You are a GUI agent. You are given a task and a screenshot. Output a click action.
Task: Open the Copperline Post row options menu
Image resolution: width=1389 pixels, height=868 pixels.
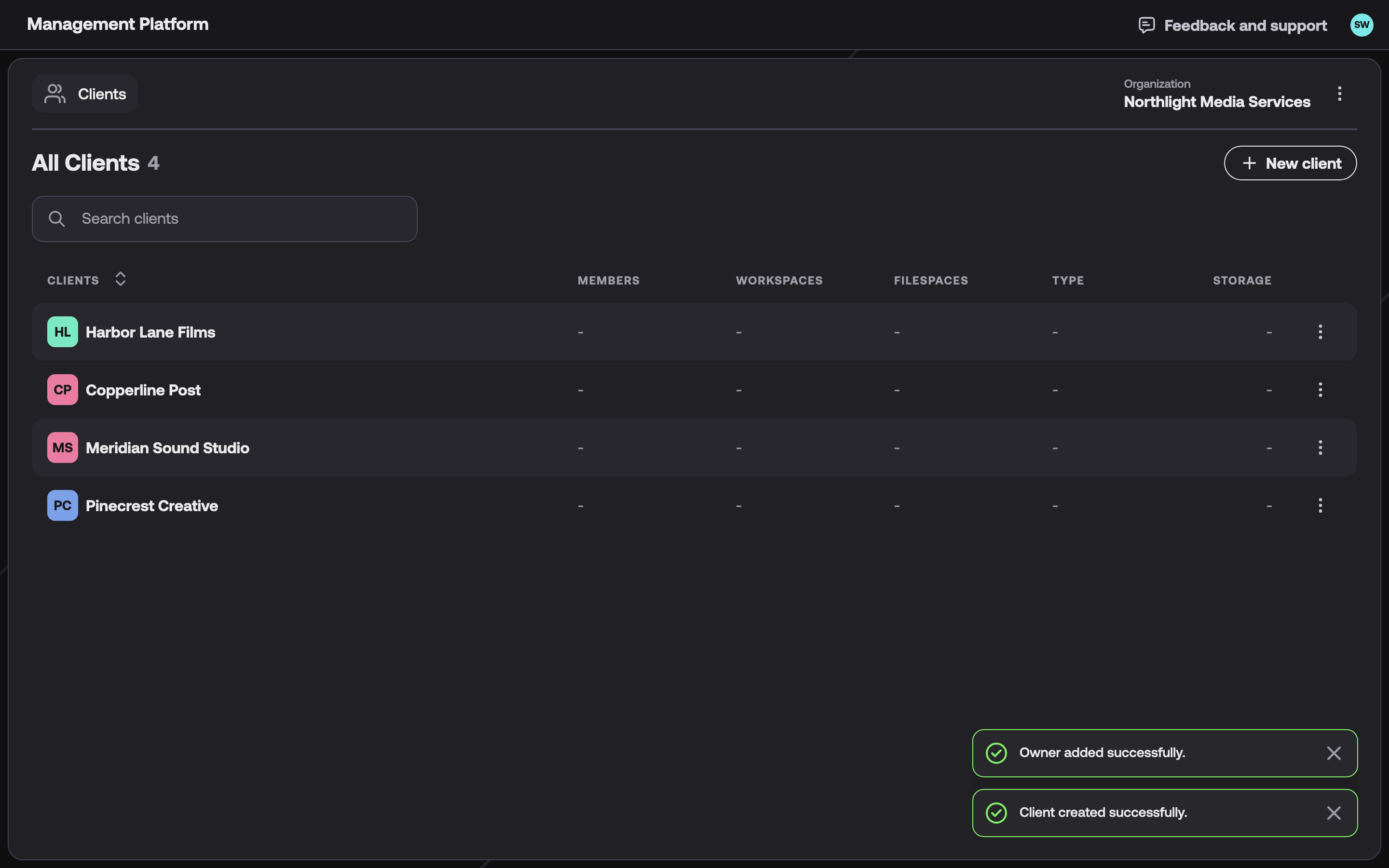pyautogui.click(x=1320, y=390)
